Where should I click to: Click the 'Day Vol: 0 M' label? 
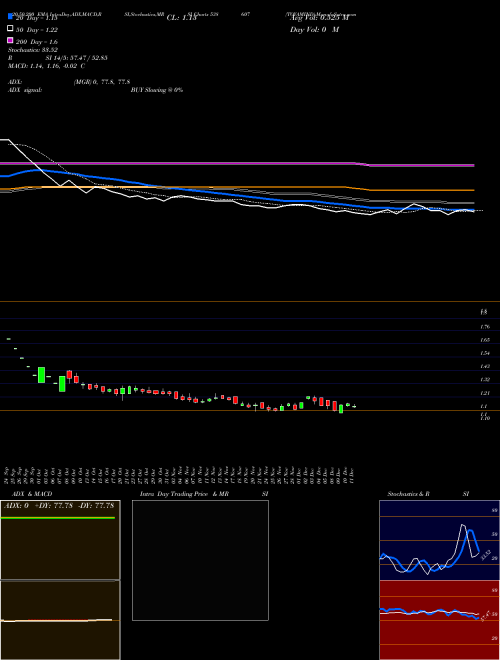point(314,29)
